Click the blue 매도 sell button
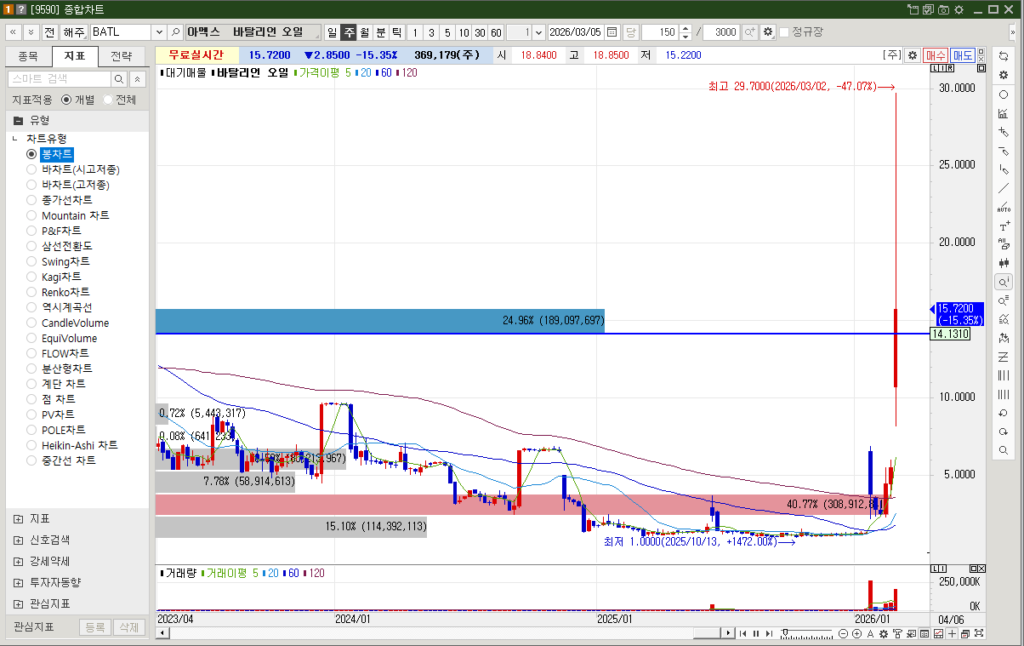The width and height of the screenshot is (1024, 646). tap(963, 56)
